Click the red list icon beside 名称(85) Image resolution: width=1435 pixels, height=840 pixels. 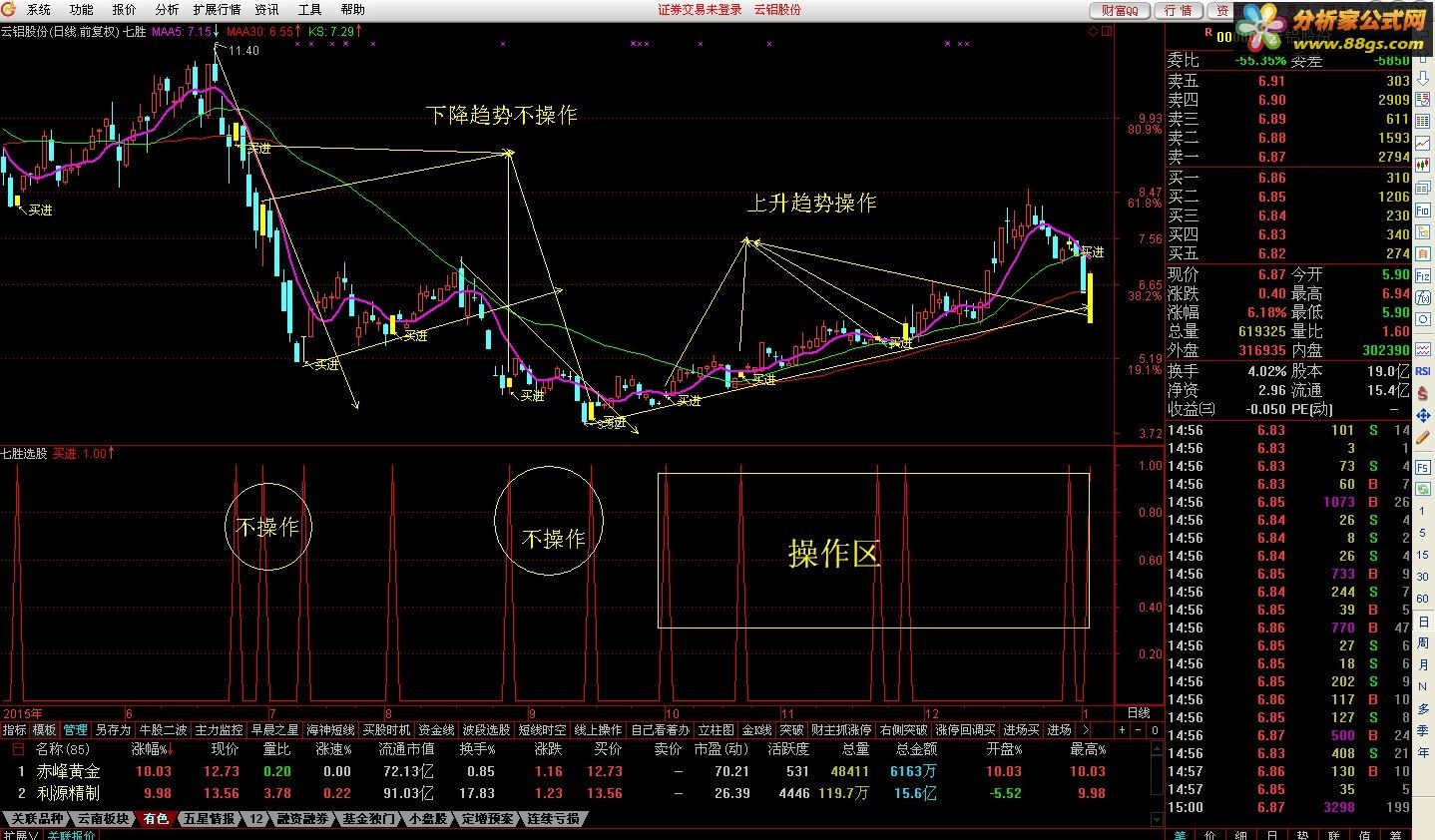[x=18, y=748]
